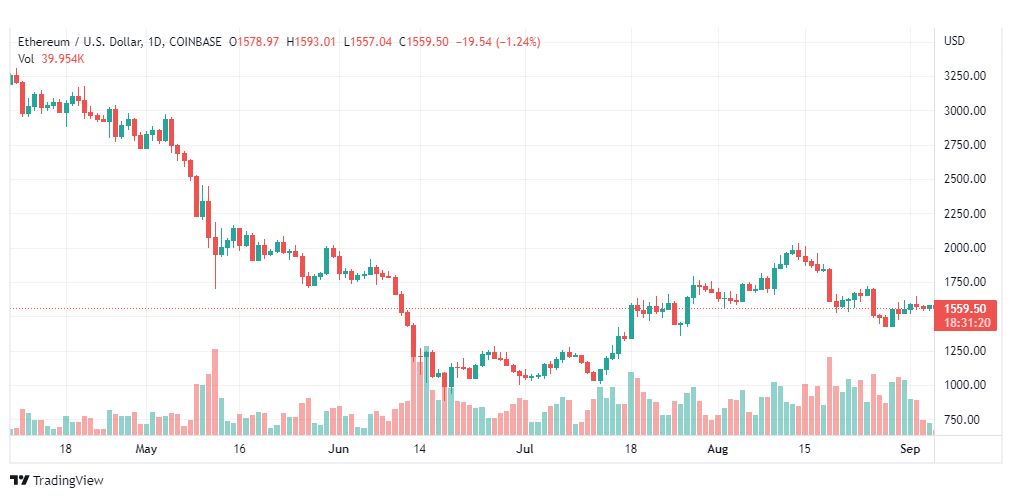Select the Sep label on time axis
1012x498 pixels.
[x=910, y=449]
